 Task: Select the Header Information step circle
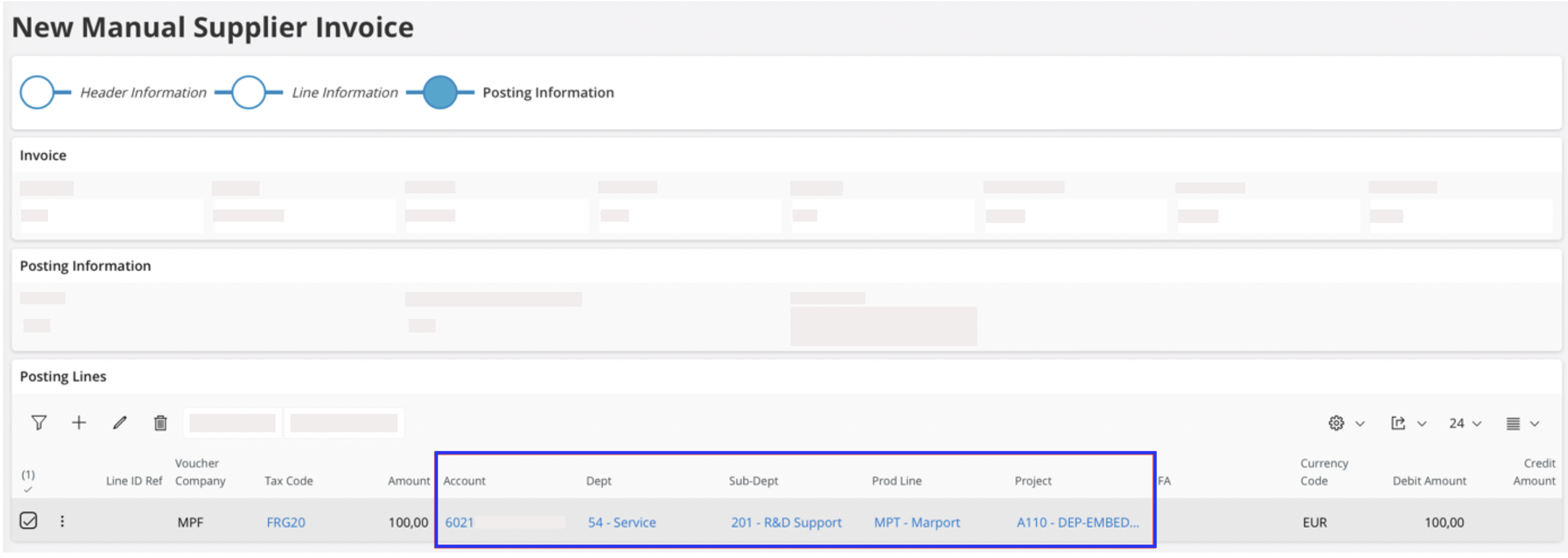37,92
